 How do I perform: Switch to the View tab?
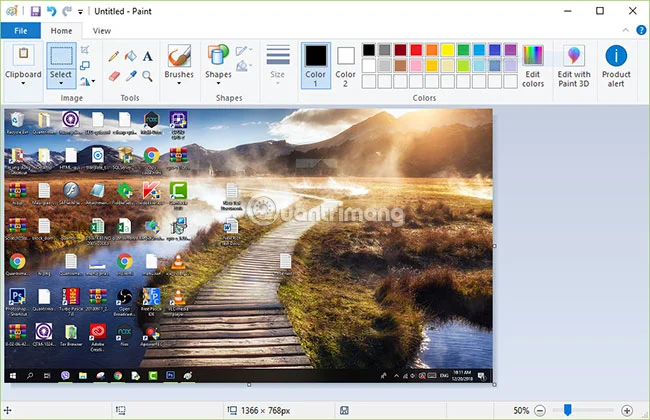pos(102,31)
